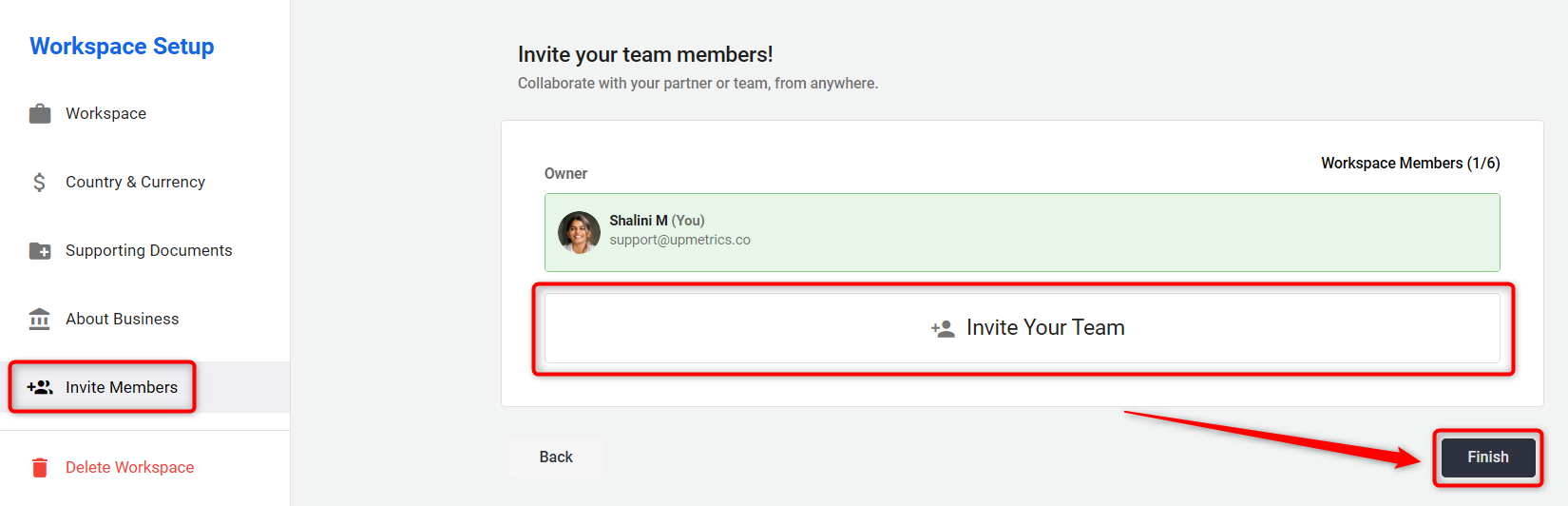Click the add-person icon inside Invite Your Team
This screenshot has width=1568, height=506.
point(943,328)
